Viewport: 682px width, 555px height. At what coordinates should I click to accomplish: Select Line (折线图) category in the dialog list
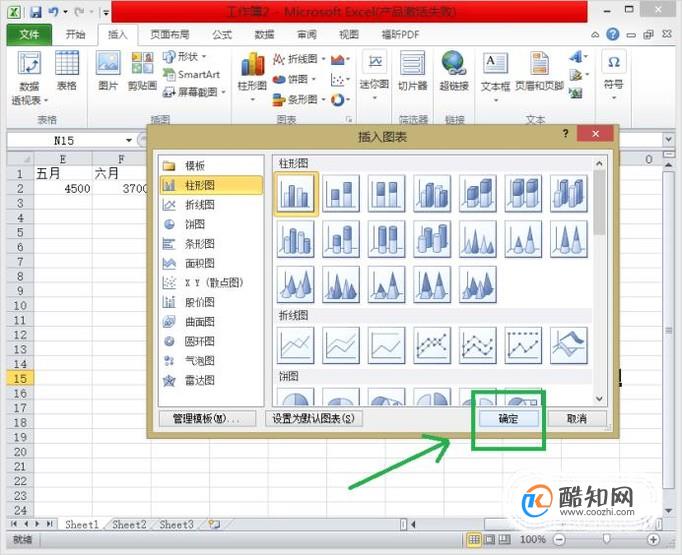click(x=211, y=205)
